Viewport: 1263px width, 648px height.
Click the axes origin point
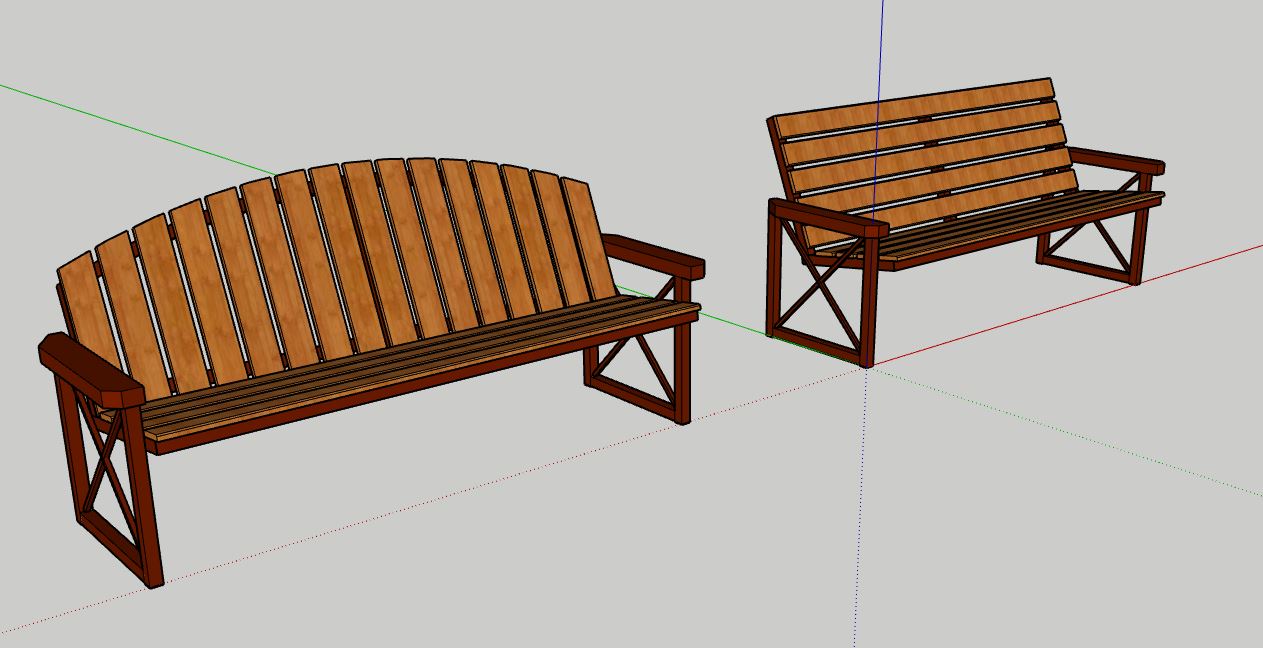click(x=866, y=369)
